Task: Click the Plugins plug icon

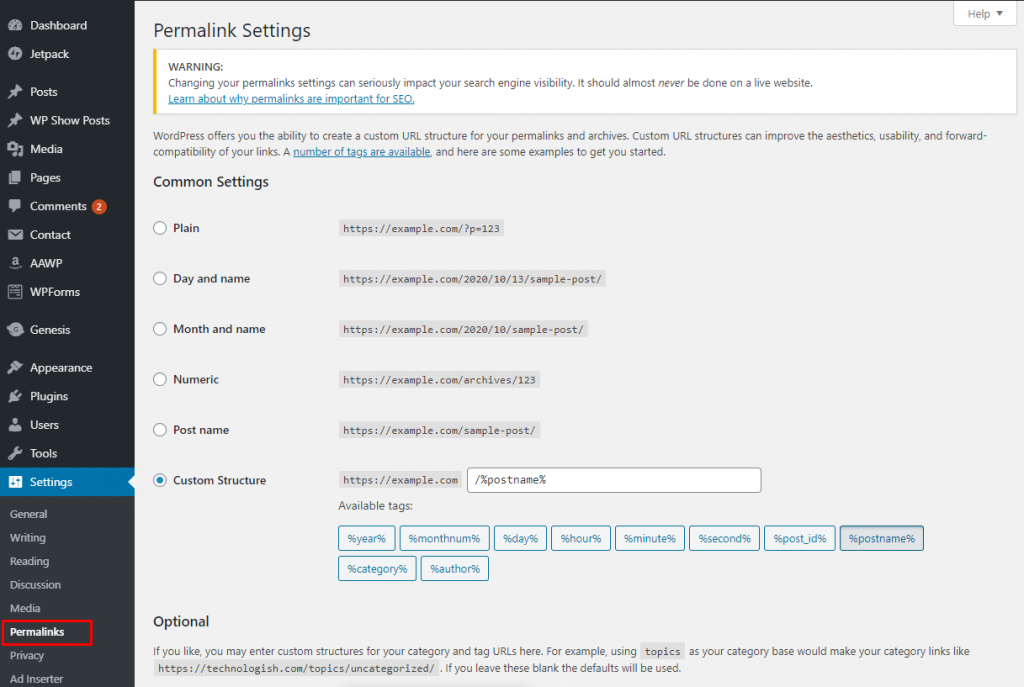Action: coord(15,396)
